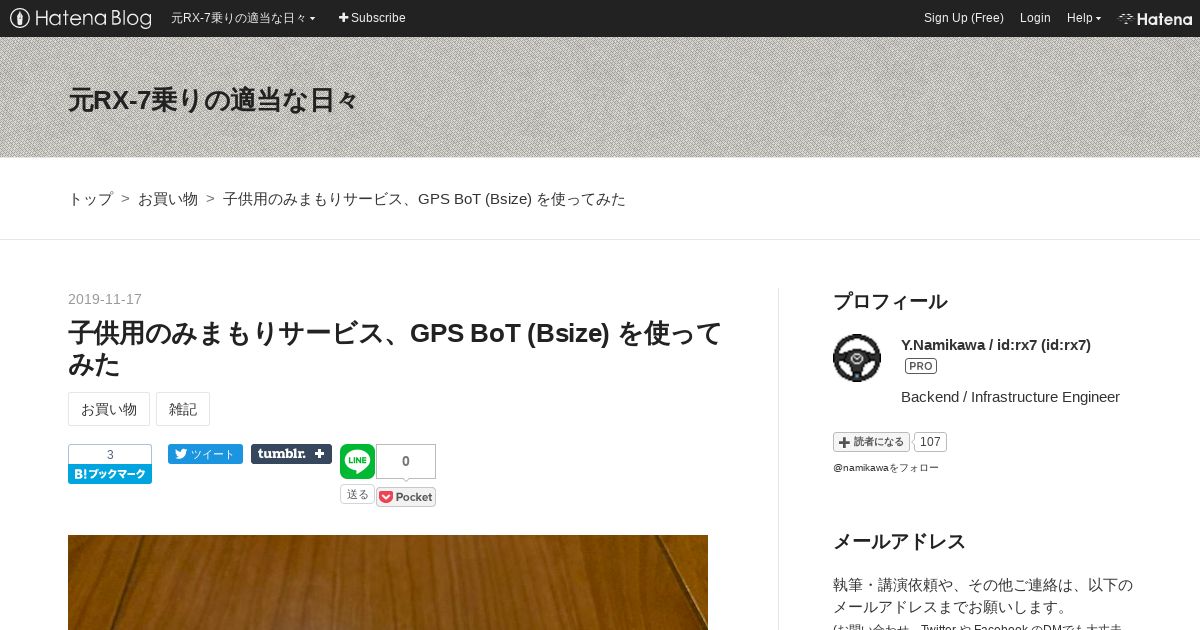Open the article title link
1200x630 pixels.
(x=395, y=348)
